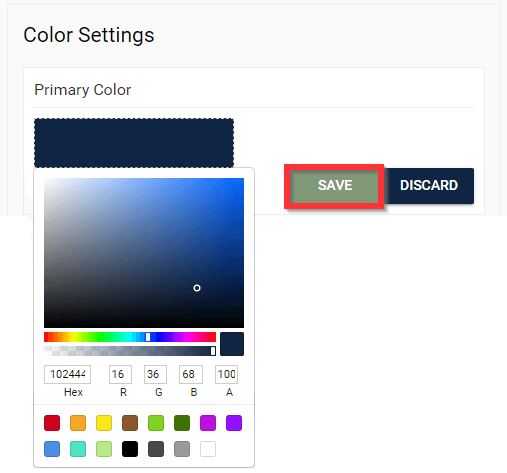The image size is (507, 473).
Task: Select the orange preset color swatch
Action: 78,423
